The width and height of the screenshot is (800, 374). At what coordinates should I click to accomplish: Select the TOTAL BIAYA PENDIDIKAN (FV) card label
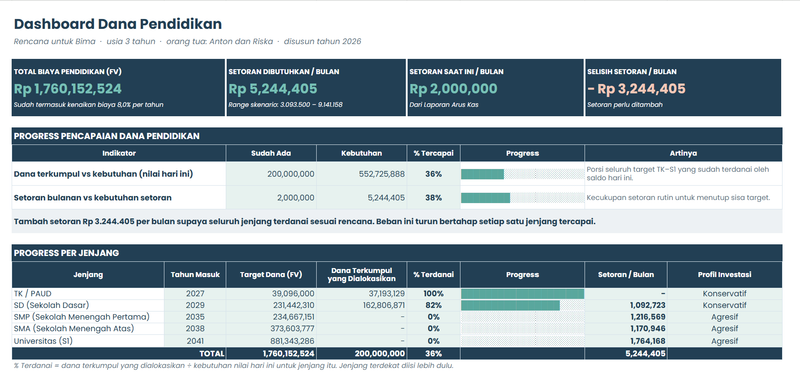(x=67, y=71)
